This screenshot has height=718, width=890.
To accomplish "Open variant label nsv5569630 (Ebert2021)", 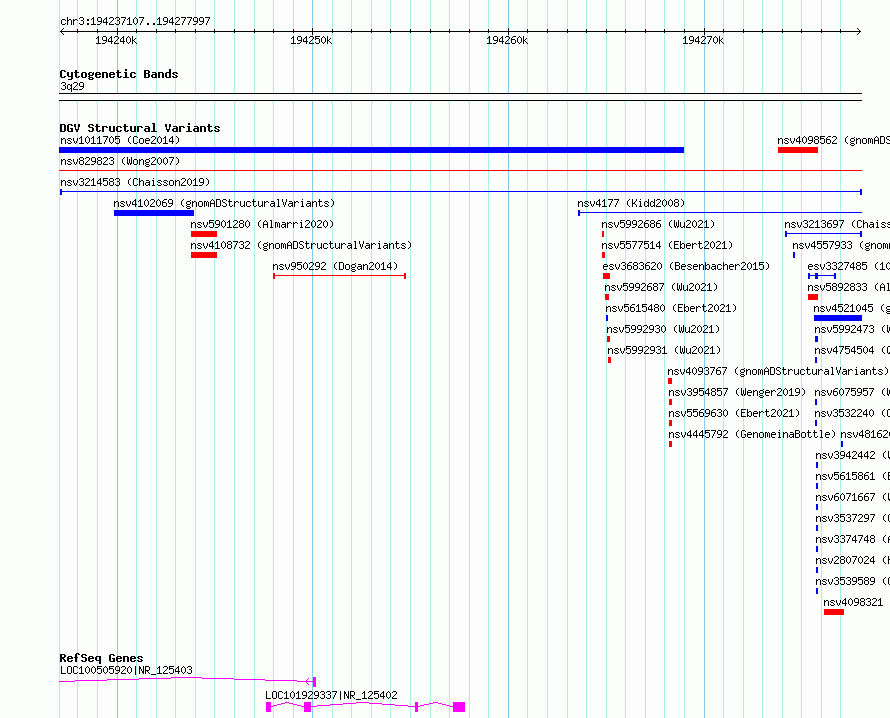I will [x=734, y=413].
